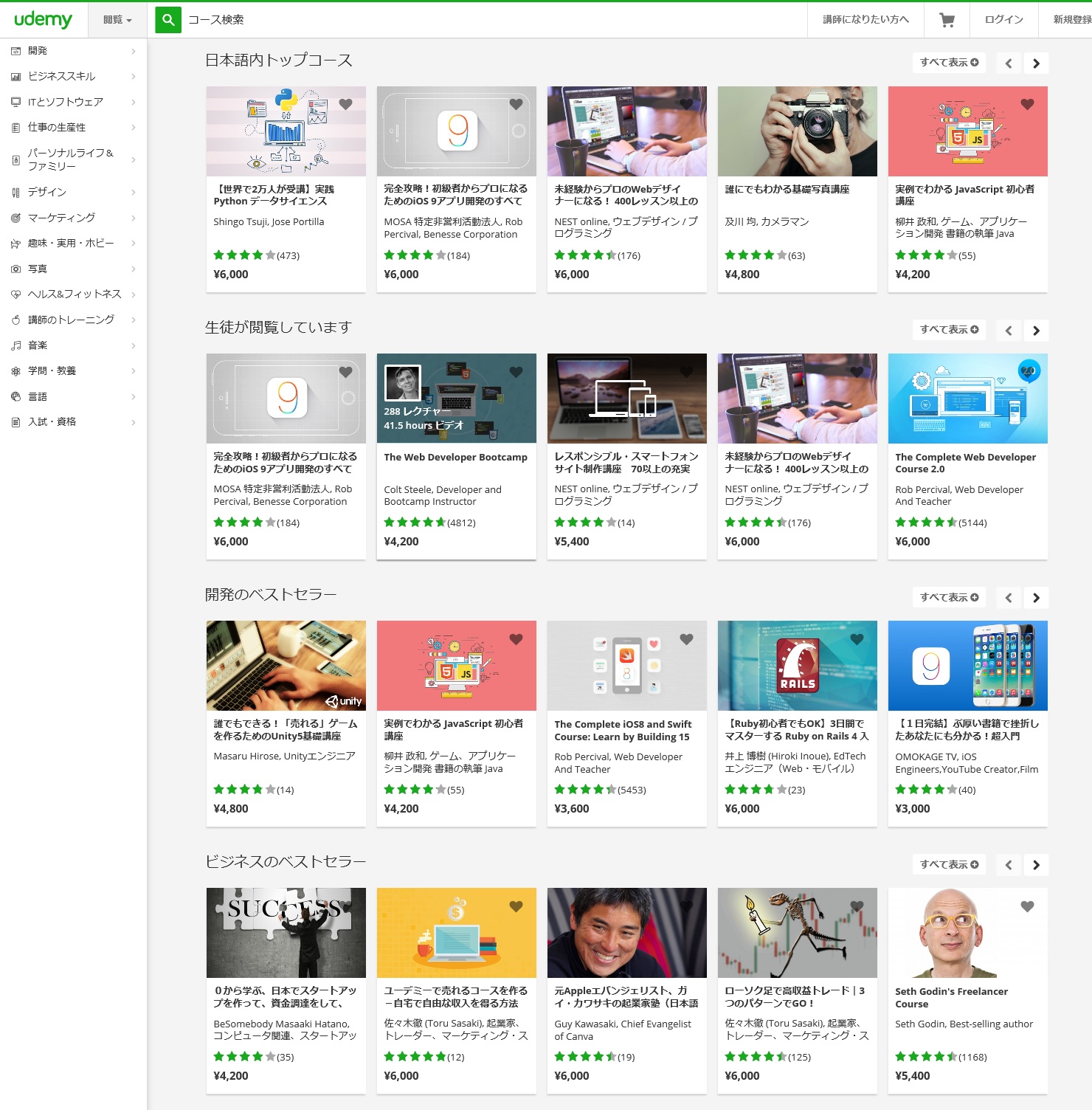Screen dimensions: 1092x1110
Task: Expand the 写真 category chevron
Action: [134, 269]
